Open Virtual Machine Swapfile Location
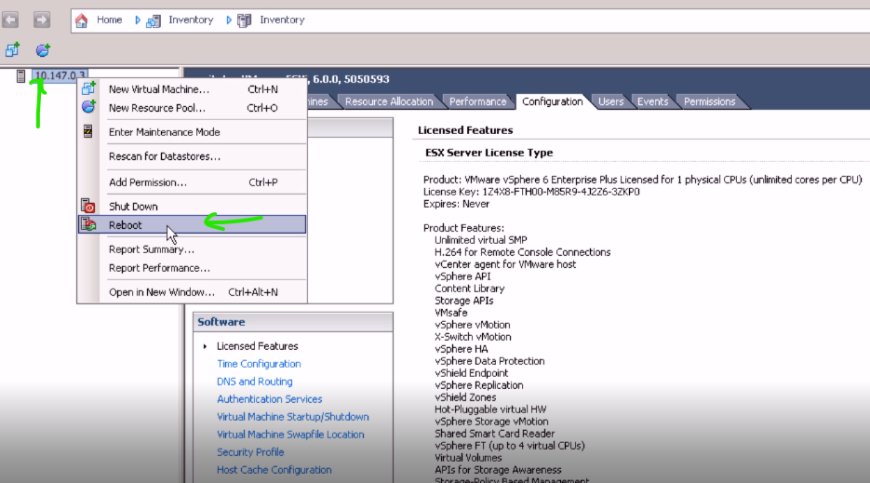 tap(291, 435)
